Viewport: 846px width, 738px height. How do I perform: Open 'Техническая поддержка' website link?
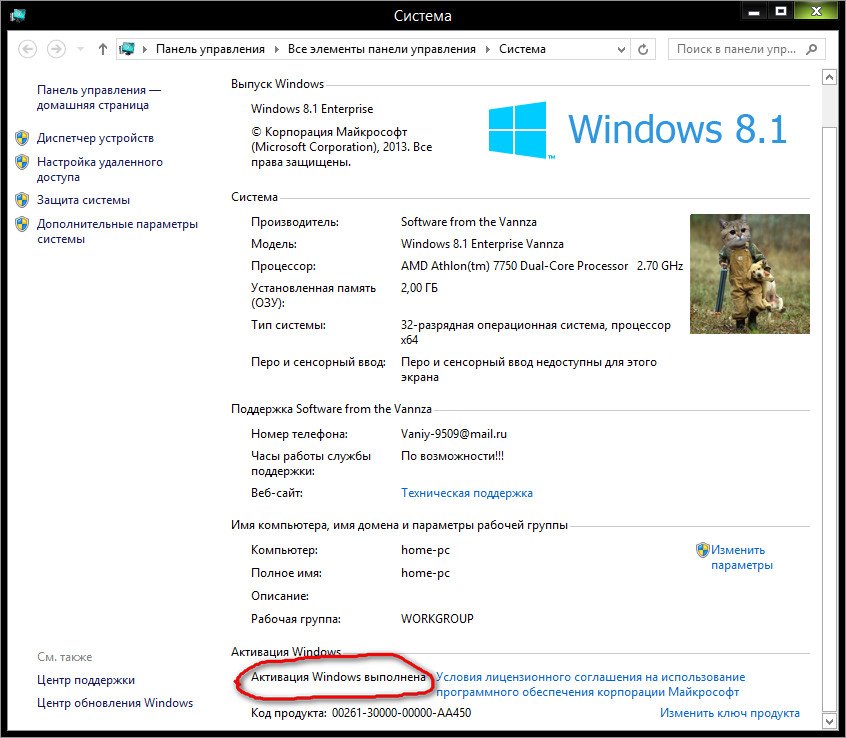(467, 493)
